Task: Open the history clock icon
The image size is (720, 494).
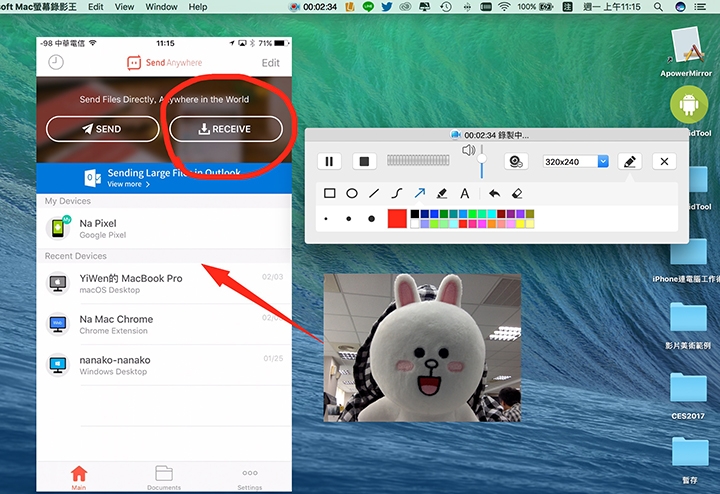Action: (x=56, y=62)
